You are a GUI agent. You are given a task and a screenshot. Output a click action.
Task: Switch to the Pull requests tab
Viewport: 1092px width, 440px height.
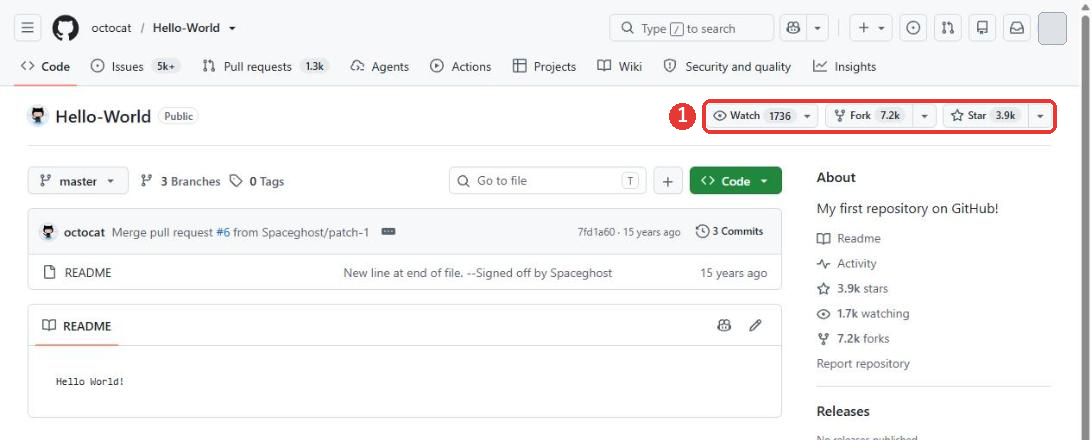pyautogui.click(x=265, y=67)
